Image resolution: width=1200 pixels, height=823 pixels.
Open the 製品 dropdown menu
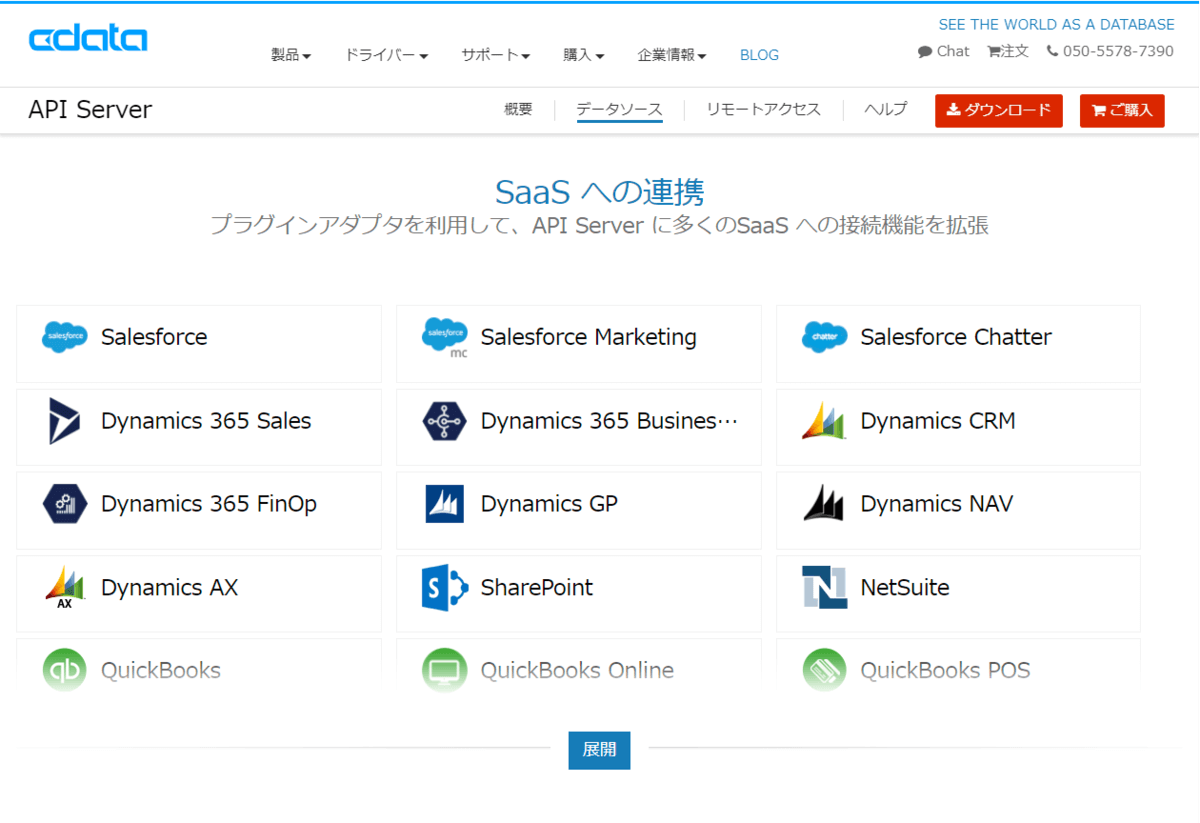pyautogui.click(x=291, y=55)
